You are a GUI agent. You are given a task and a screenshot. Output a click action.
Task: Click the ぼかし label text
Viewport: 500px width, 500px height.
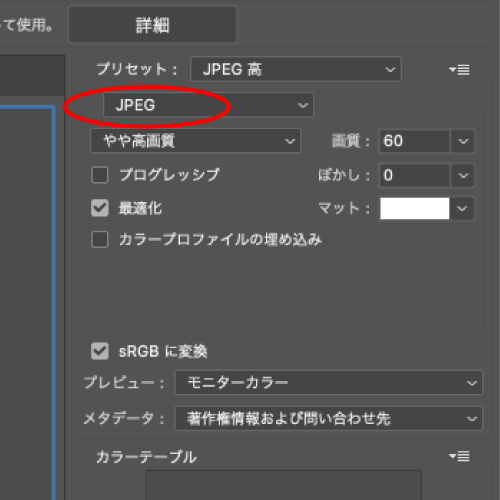(344, 175)
